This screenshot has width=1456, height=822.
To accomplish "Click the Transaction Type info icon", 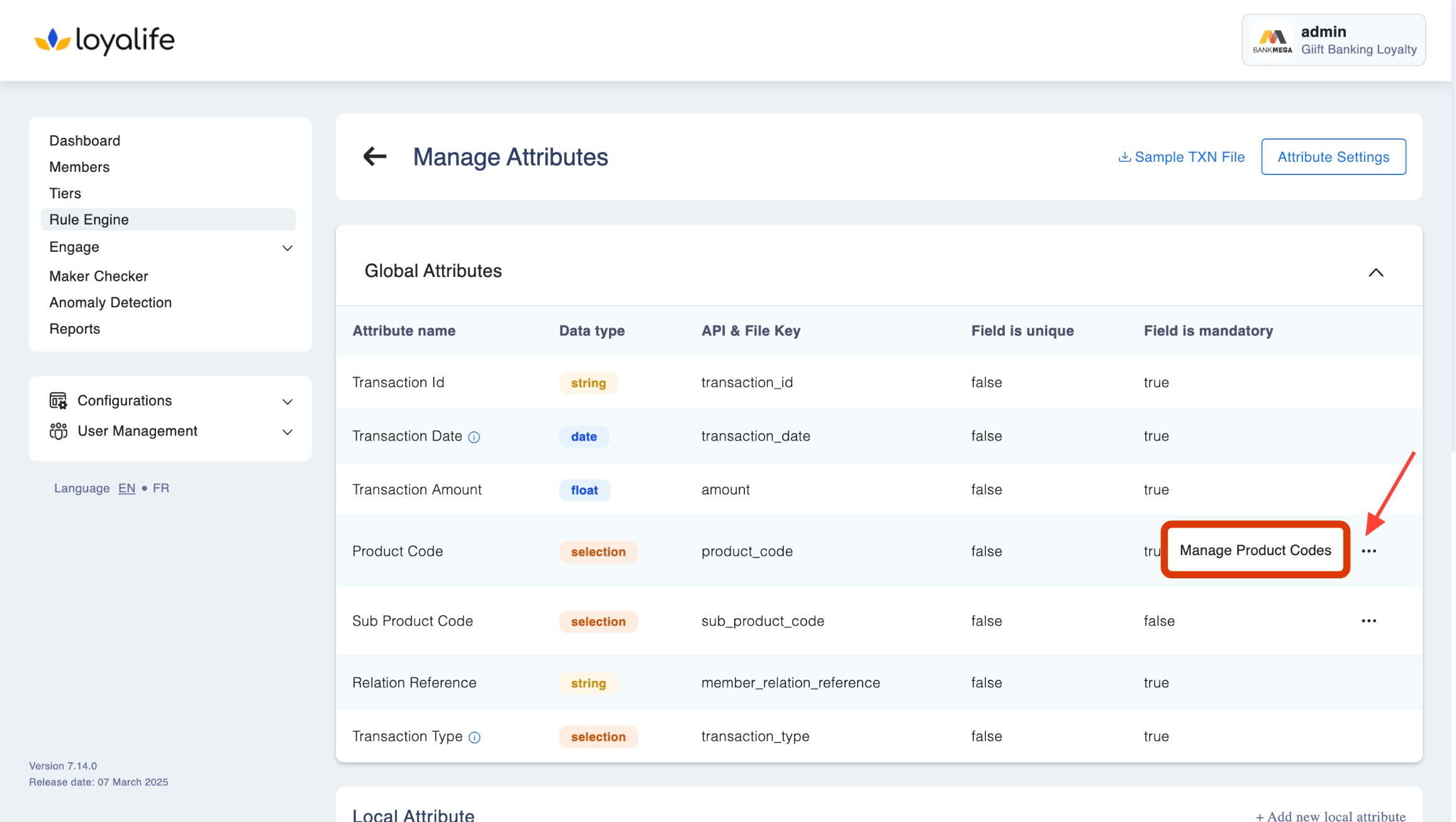I will click(475, 737).
